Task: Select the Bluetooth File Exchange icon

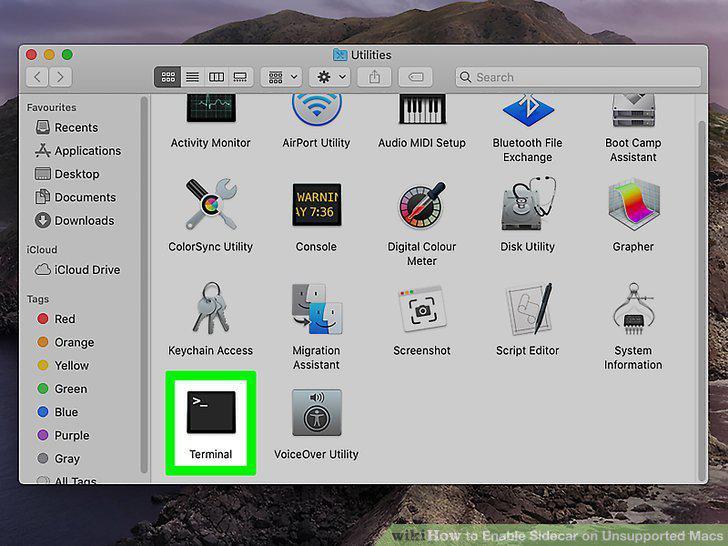Action: 528,110
